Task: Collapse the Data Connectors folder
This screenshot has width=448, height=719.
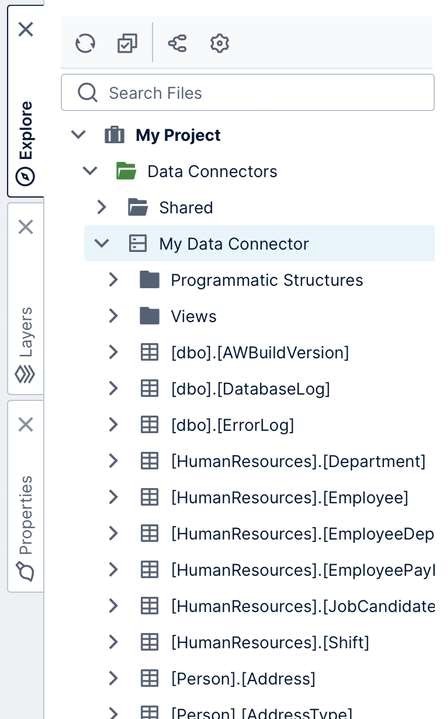Action: point(90,171)
